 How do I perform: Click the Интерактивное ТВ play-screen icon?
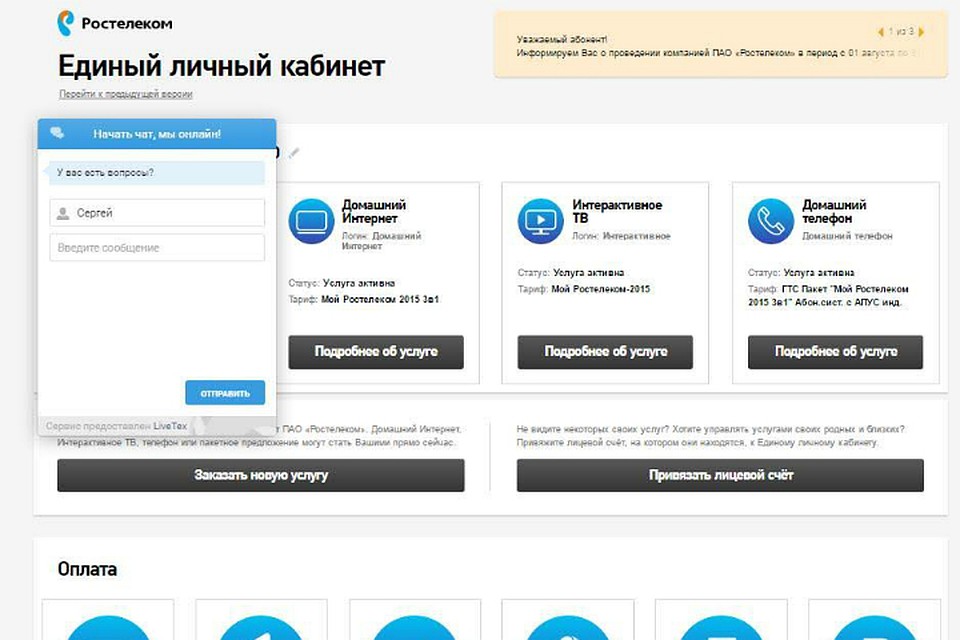pos(541,221)
